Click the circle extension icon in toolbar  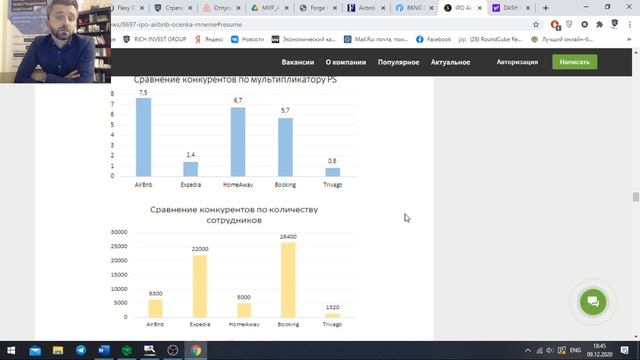[584, 24]
